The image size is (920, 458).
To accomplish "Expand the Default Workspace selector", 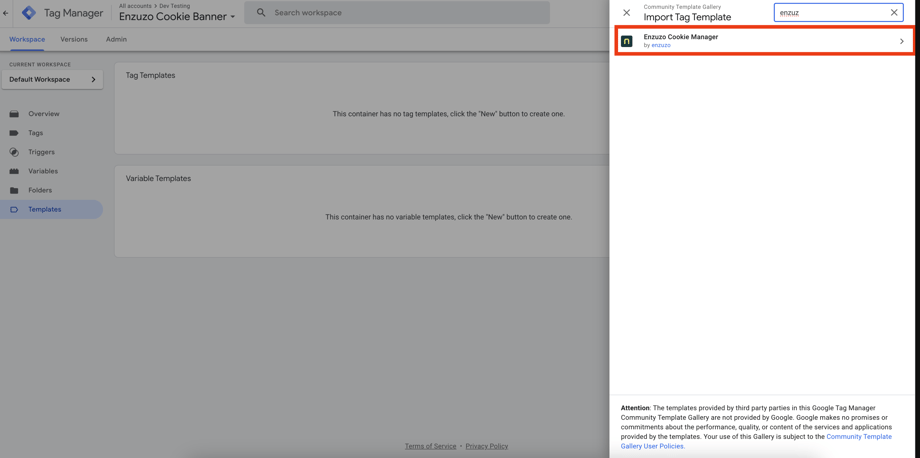I will 52,79.
